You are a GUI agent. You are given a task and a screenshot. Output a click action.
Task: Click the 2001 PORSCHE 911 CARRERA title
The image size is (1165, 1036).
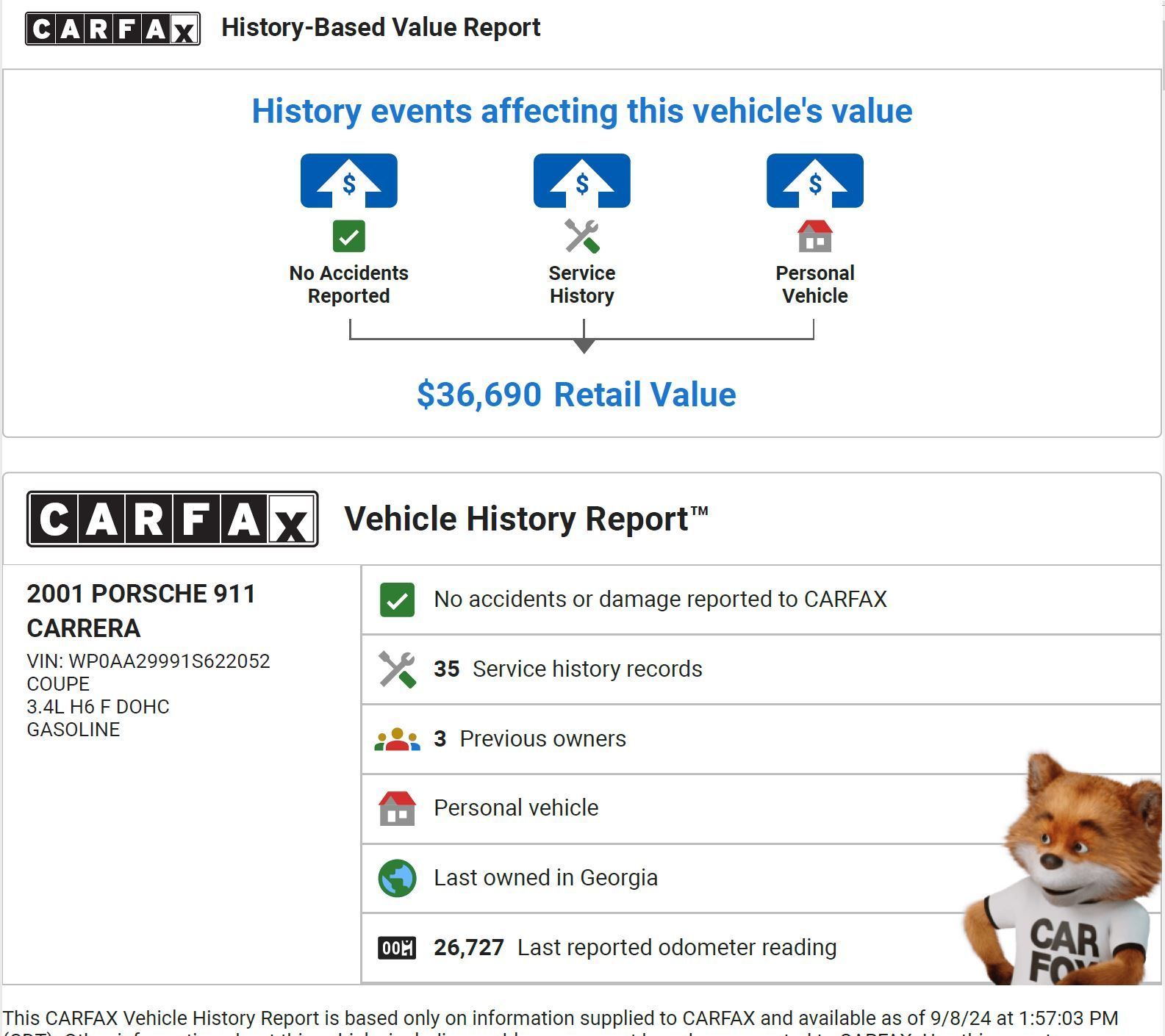[141, 611]
